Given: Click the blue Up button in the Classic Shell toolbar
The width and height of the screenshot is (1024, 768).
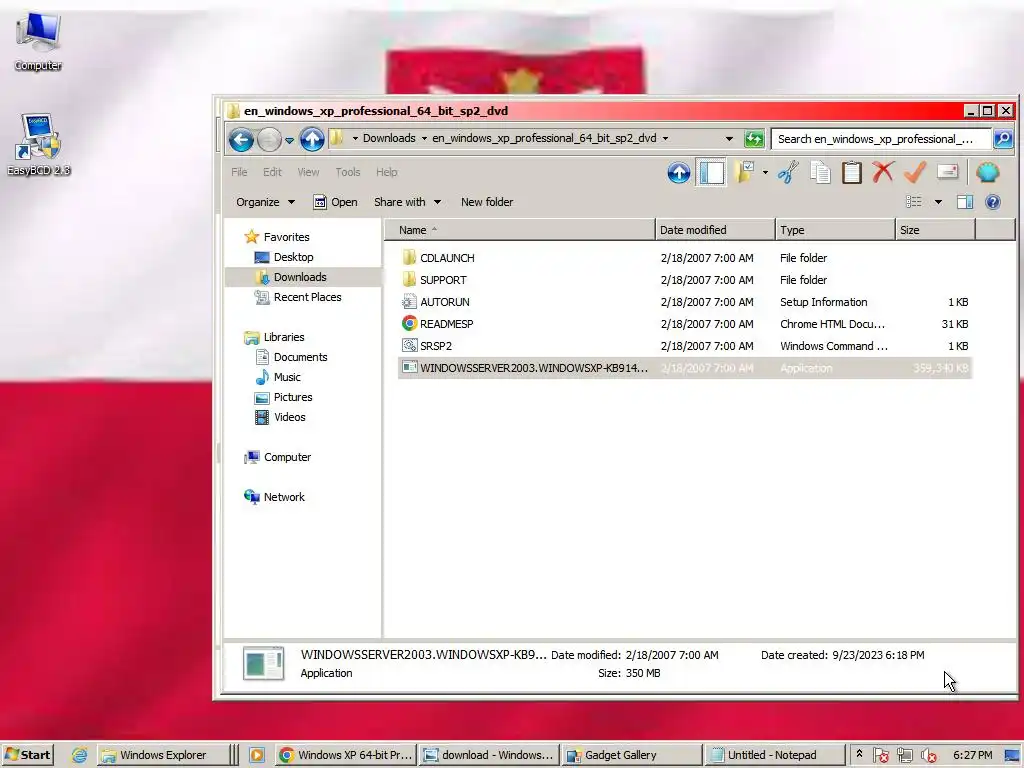Looking at the screenshot, I should click(679, 172).
